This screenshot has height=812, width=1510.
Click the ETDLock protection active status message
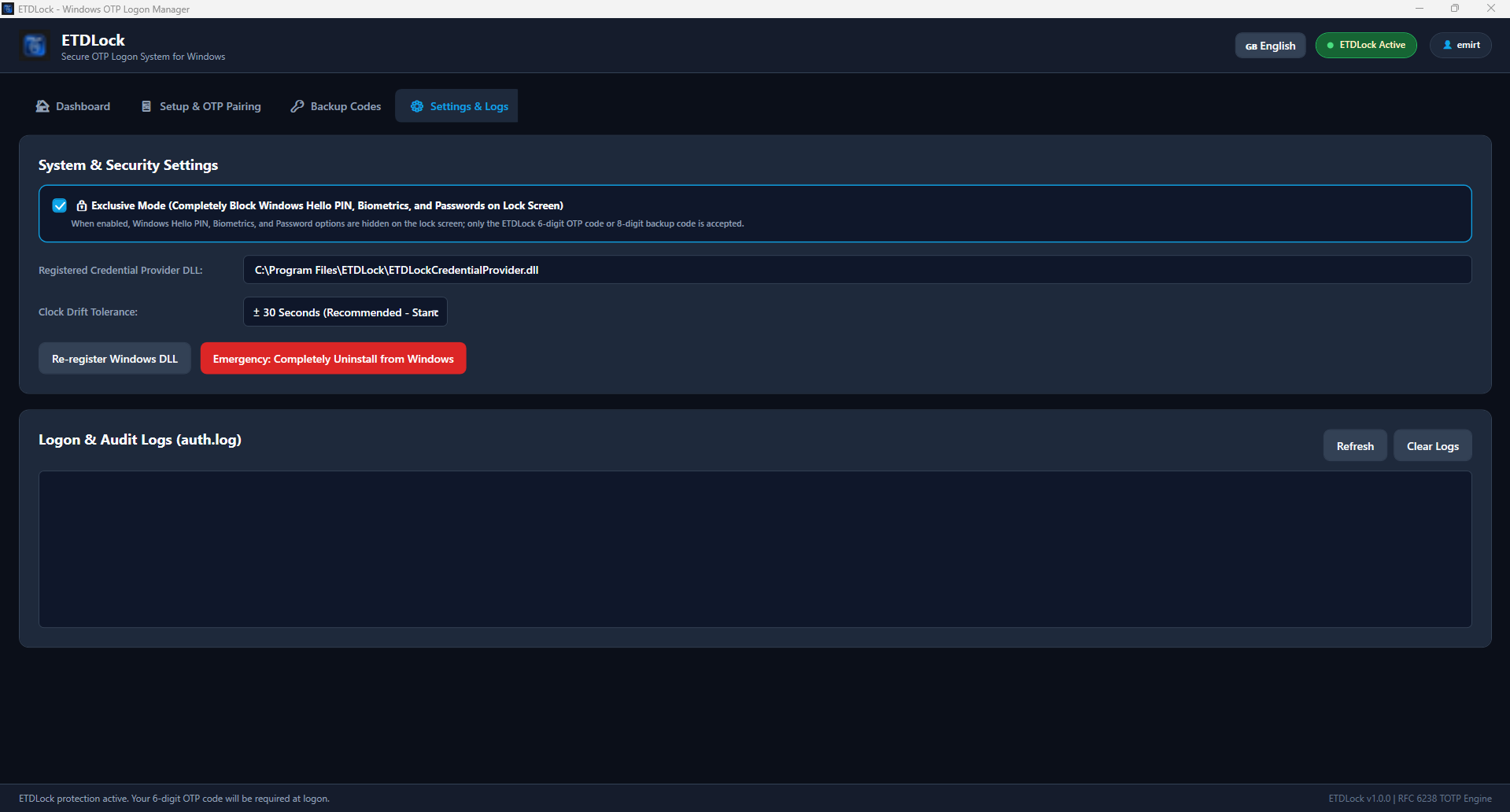pos(174,799)
